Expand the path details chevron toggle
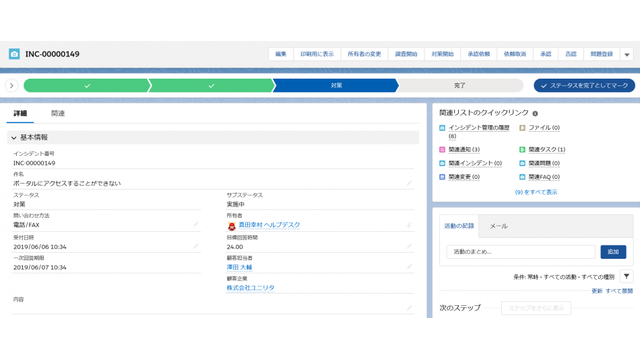Image resolution: width=640 pixels, height=360 pixels. 11,86
